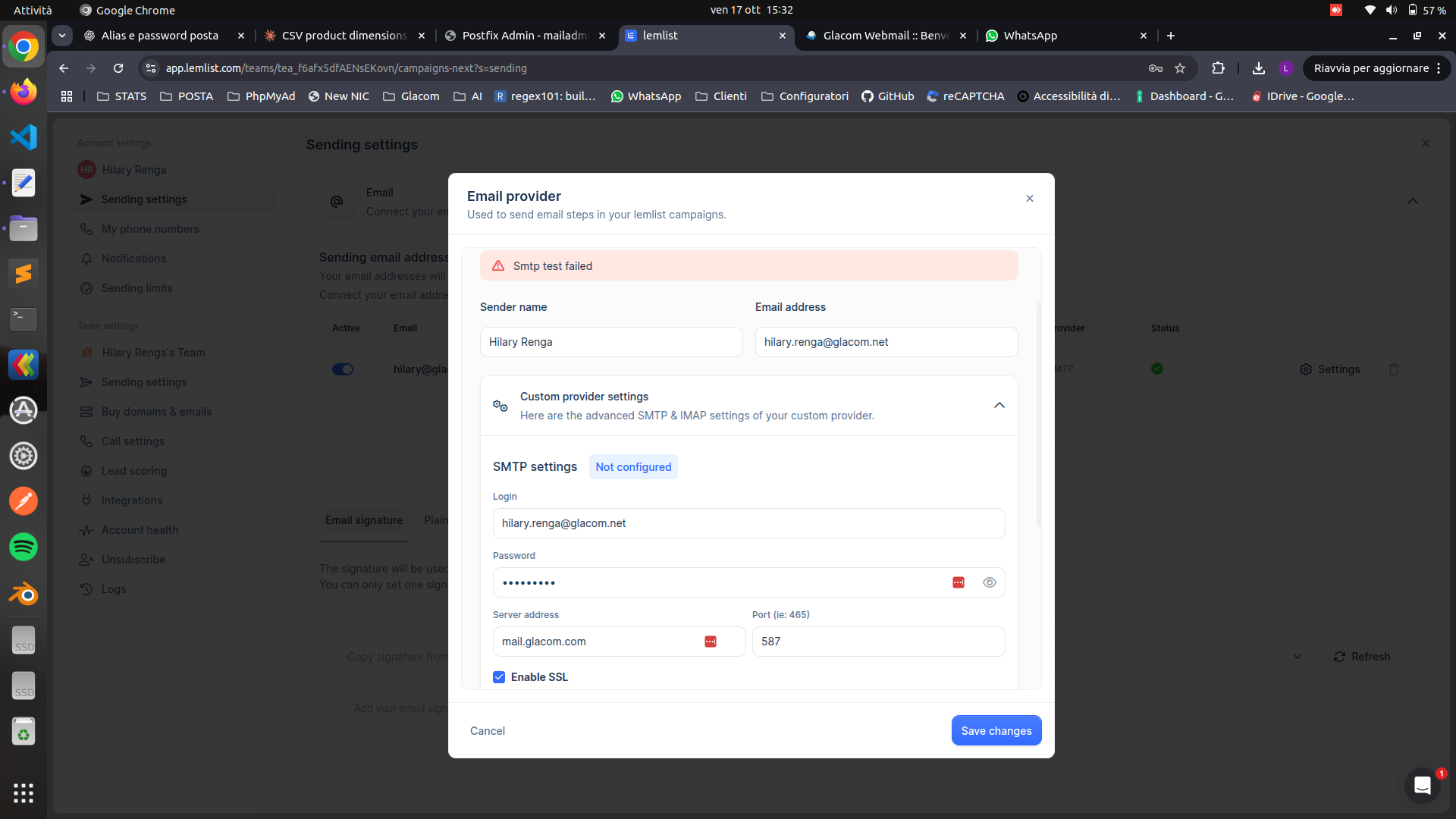Click password manager icon in Server address field

(x=711, y=642)
